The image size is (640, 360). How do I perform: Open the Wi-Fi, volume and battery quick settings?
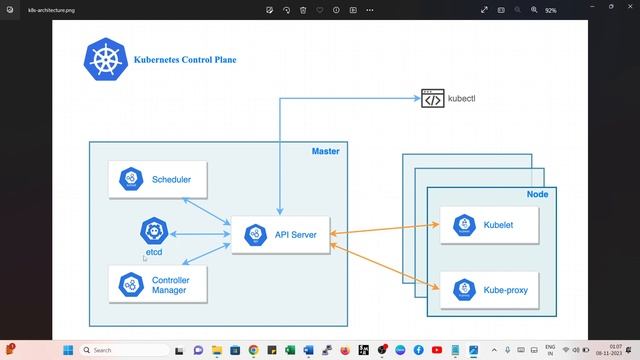pyautogui.click(x=576, y=350)
